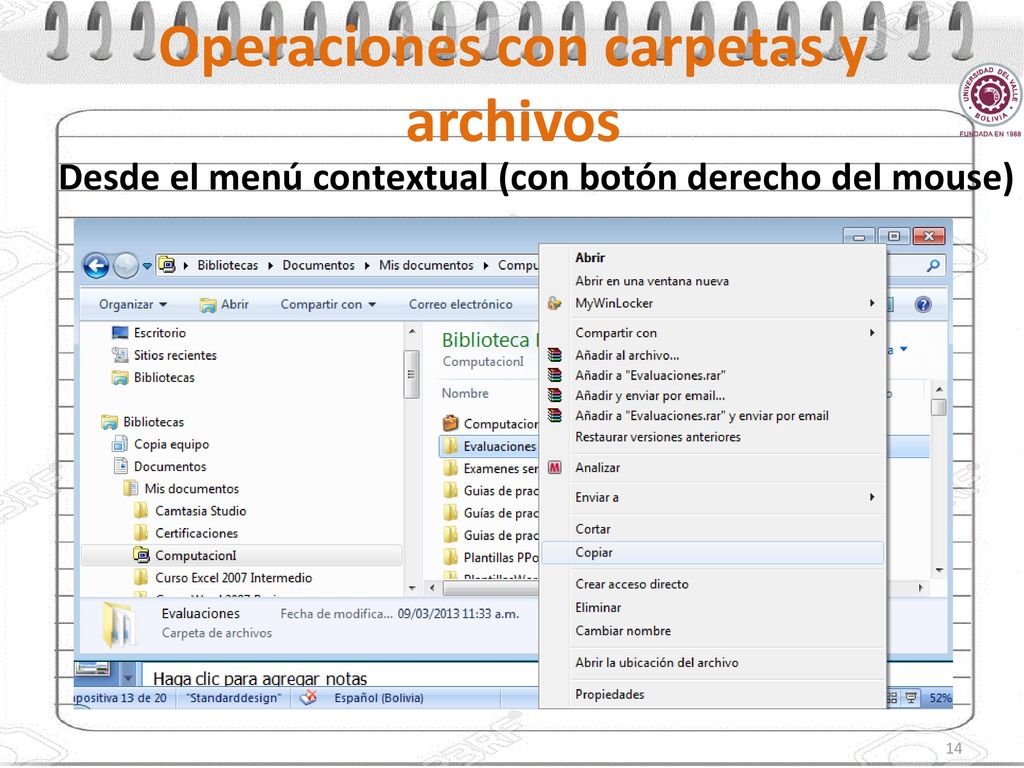
Task: Select Examenes folder row in file list
Action: coord(490,468)
